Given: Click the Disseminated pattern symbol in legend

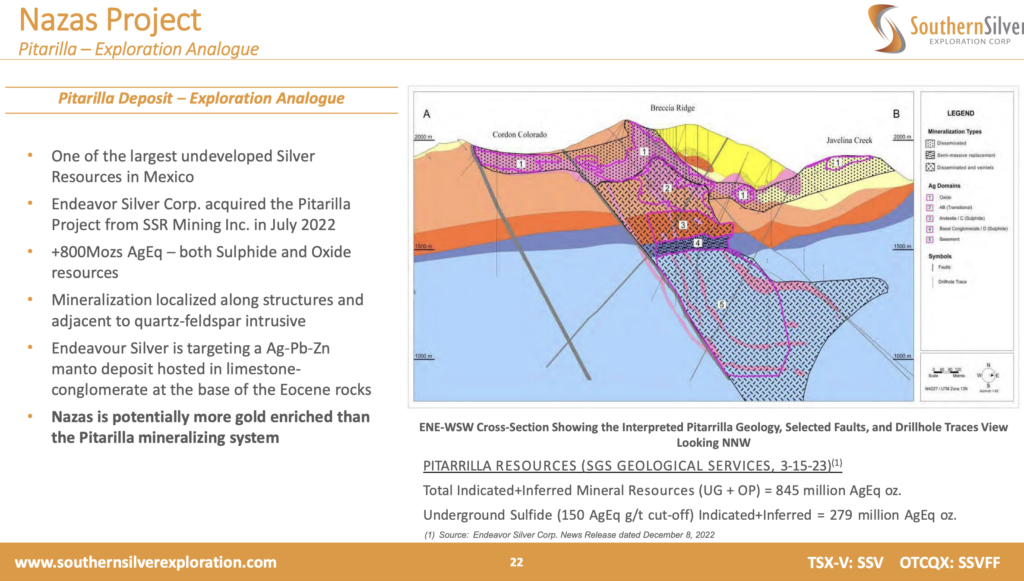Looking at the screenshot, I should click(933, 144).
